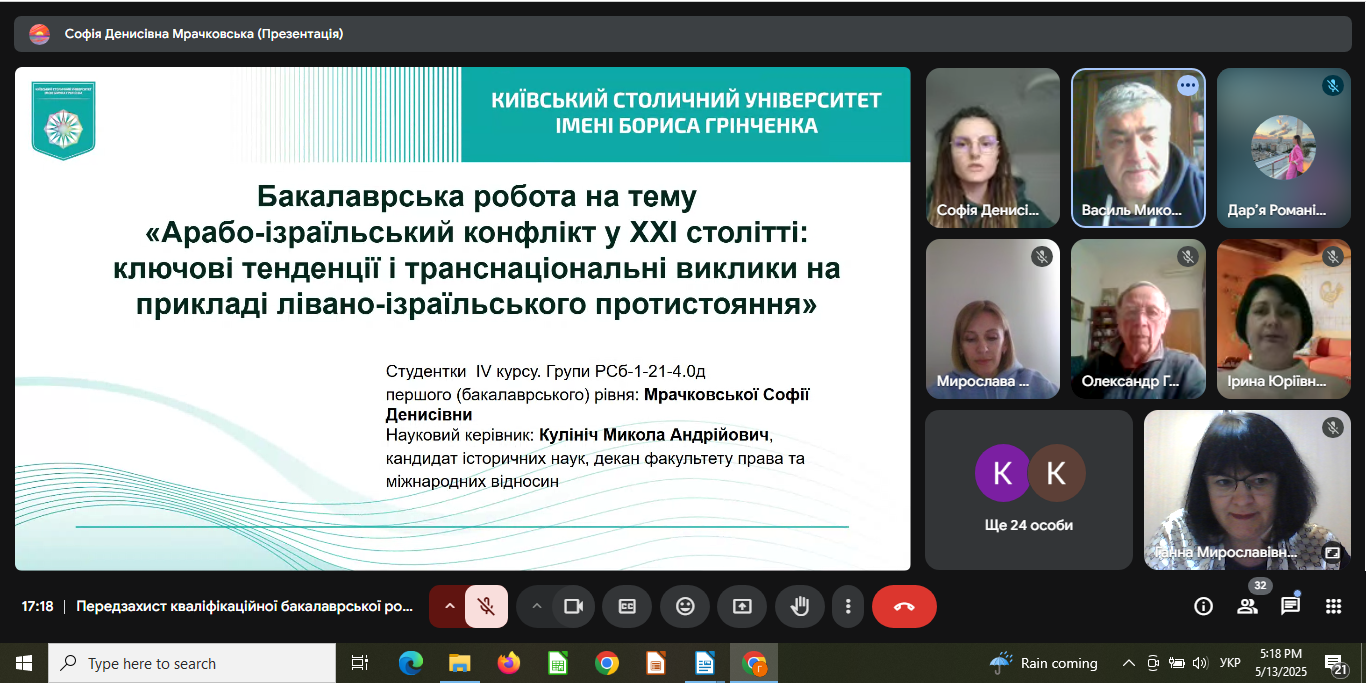Open the three-dot more options menu
Image resolution: width=1366 pixels, height=683 pixels.
[x=848, y=606]
